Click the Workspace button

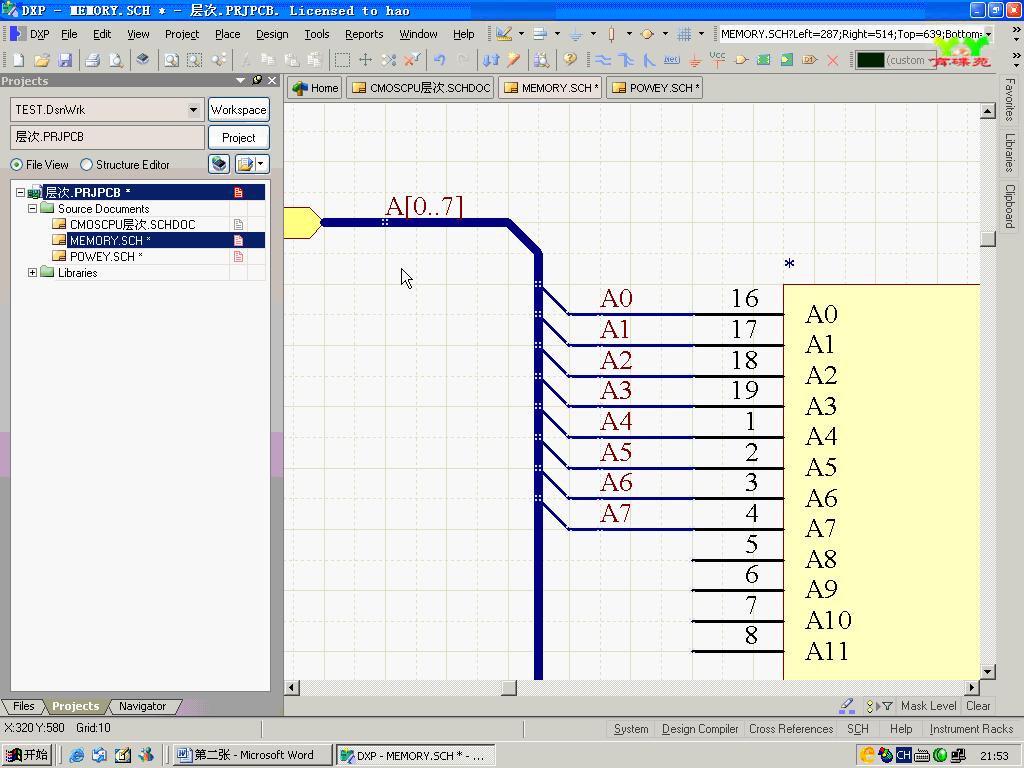(238, 110)
